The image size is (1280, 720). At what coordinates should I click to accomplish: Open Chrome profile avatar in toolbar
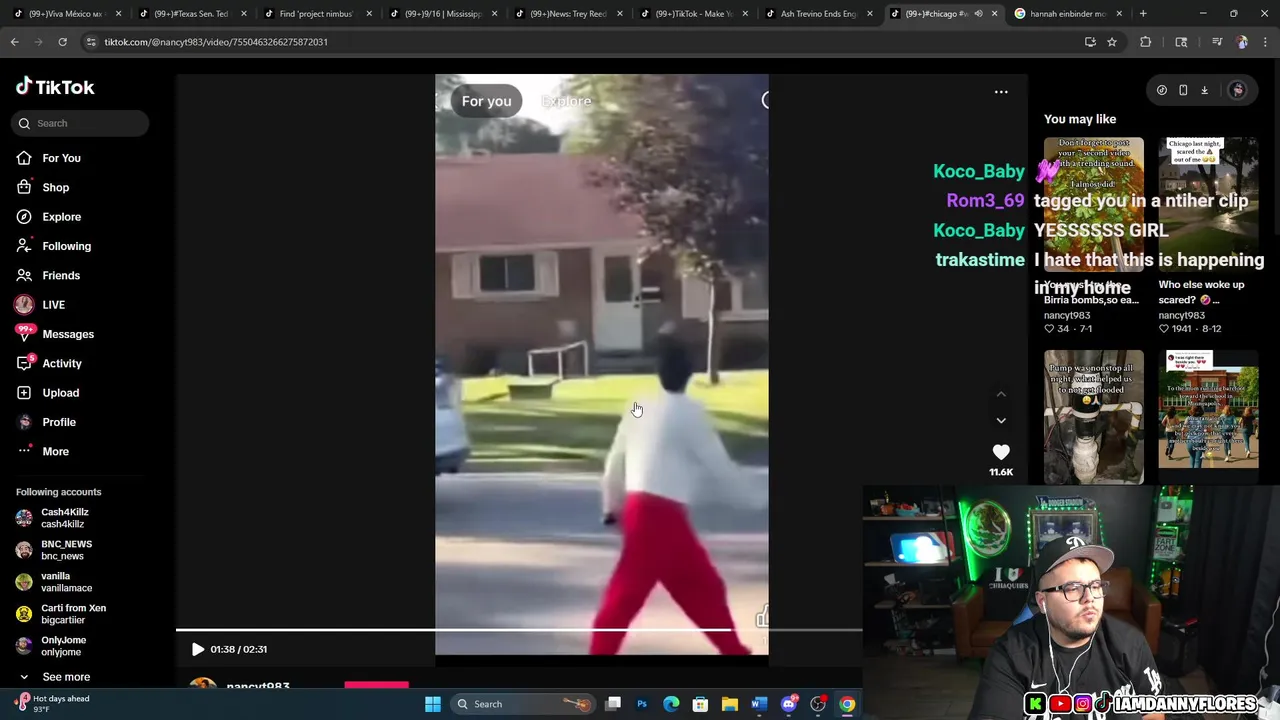click(1242, 42)
